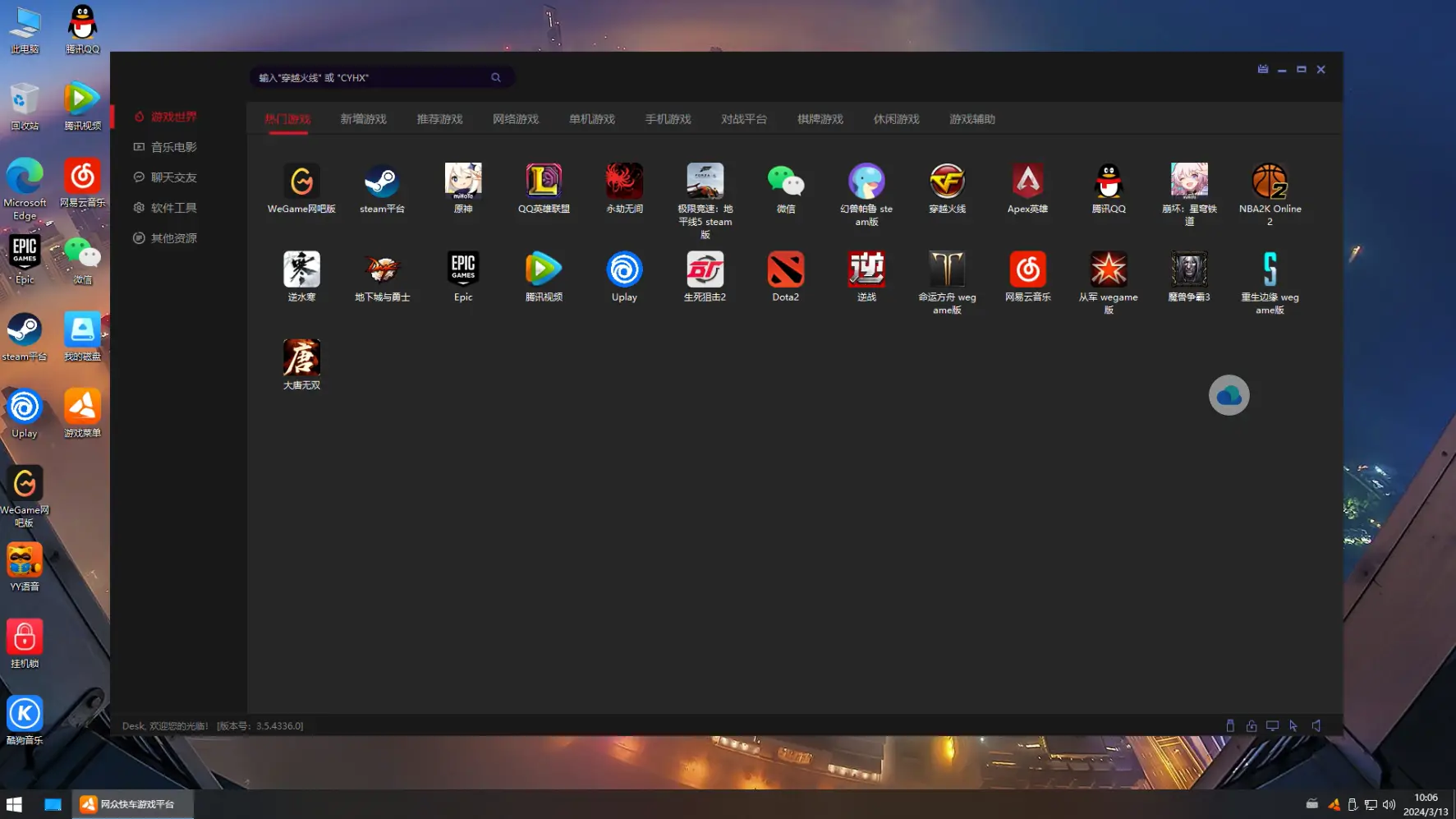Screen dimensions: 1456x819
Task: Launch 命运方舟 wegame版
Action: pos(947,283)
